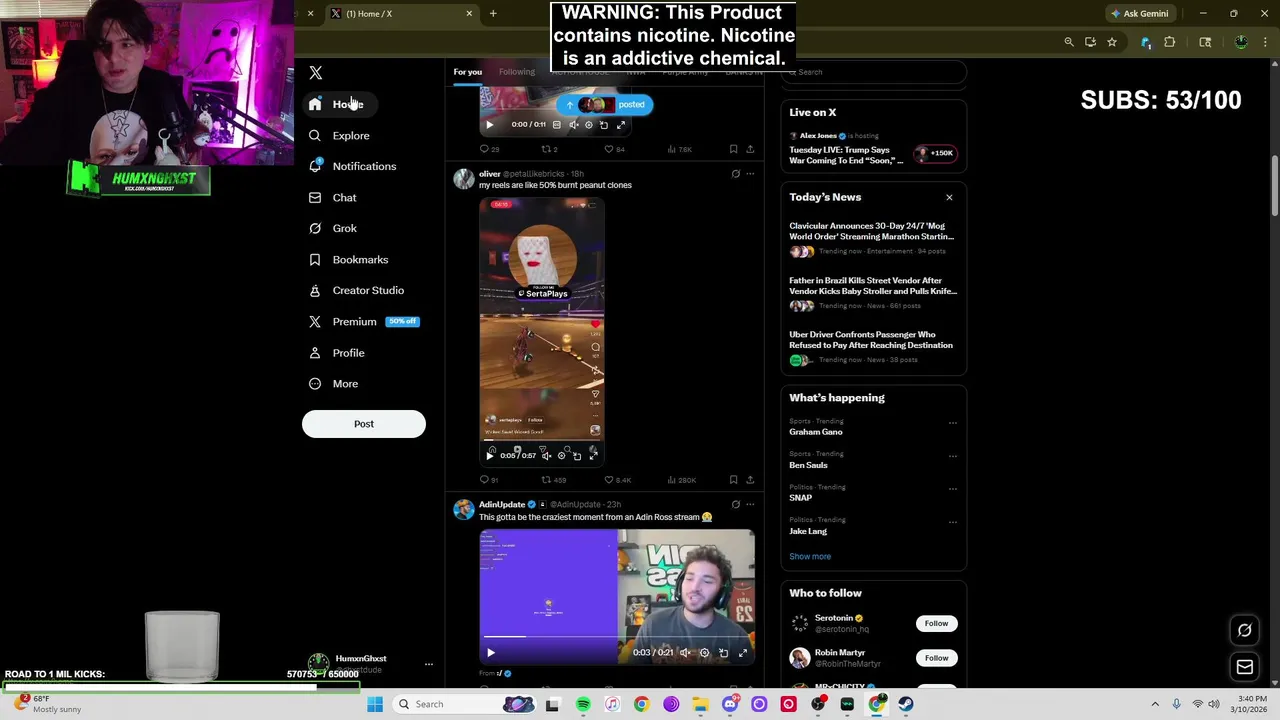
Task: Open HumxnGhxst account menu dots
Action: pos(428,664)
